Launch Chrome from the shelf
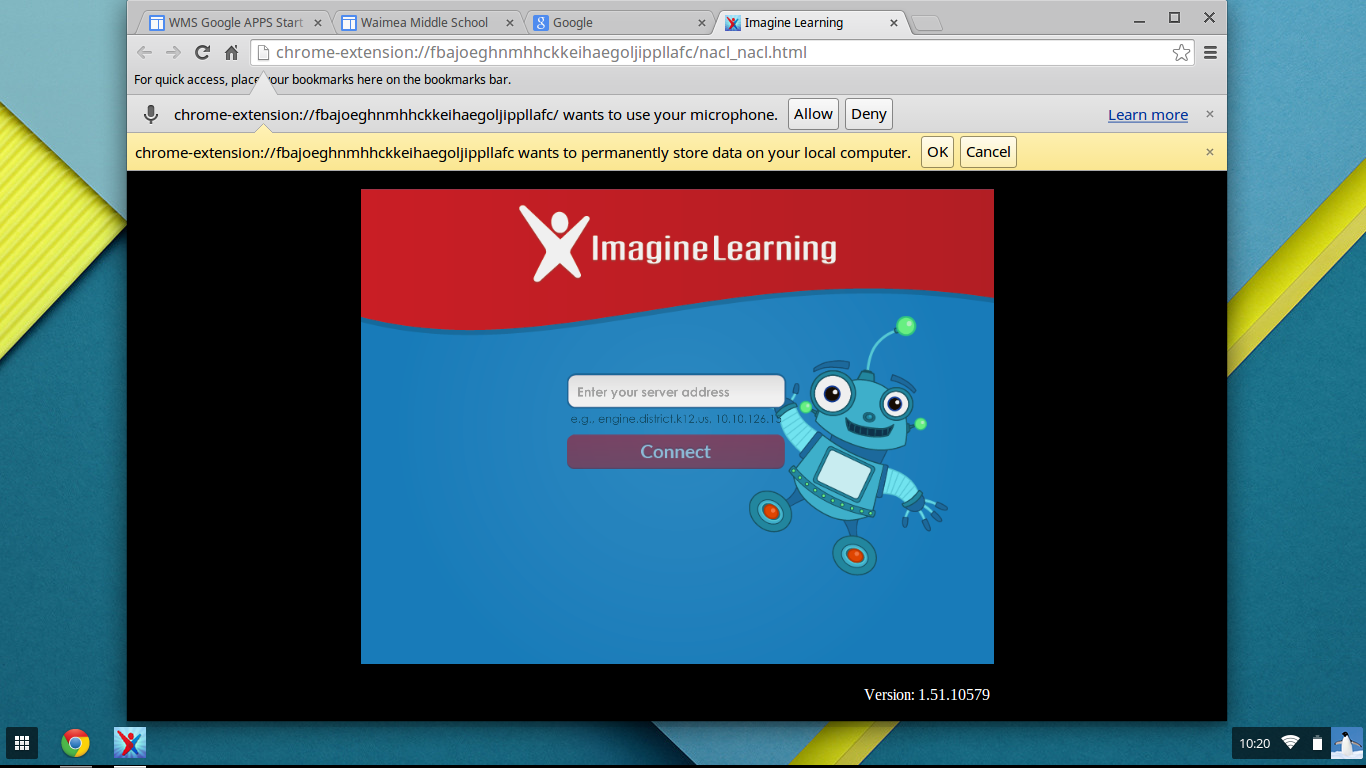This screenshot has width=1366, height=768. [76, 743]
